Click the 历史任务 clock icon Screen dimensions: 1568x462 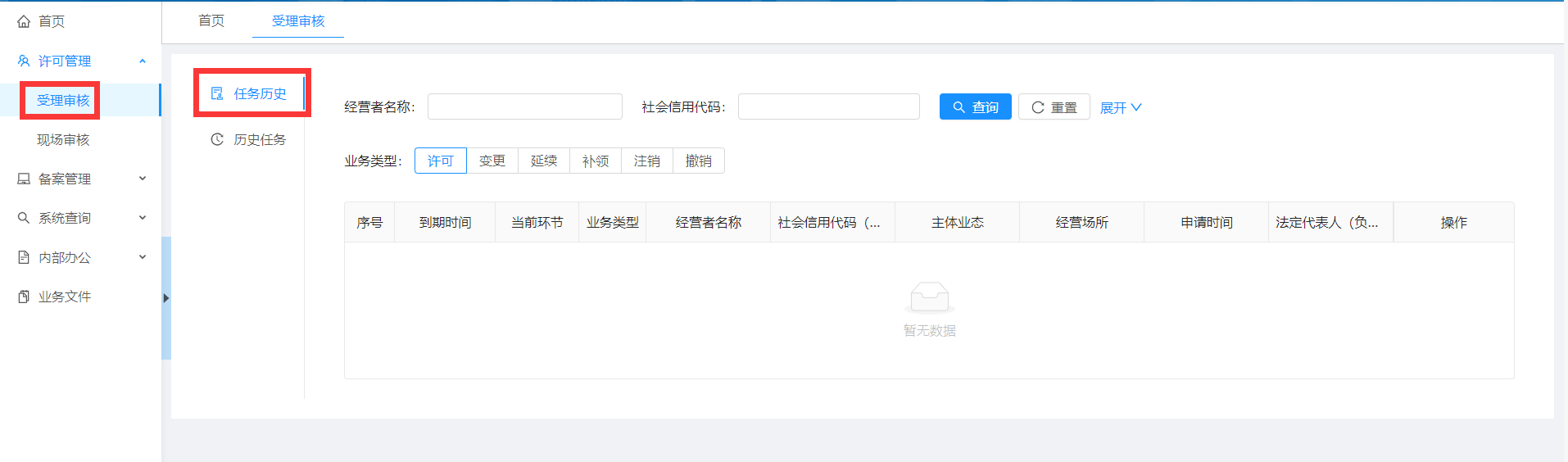[217, 139]
